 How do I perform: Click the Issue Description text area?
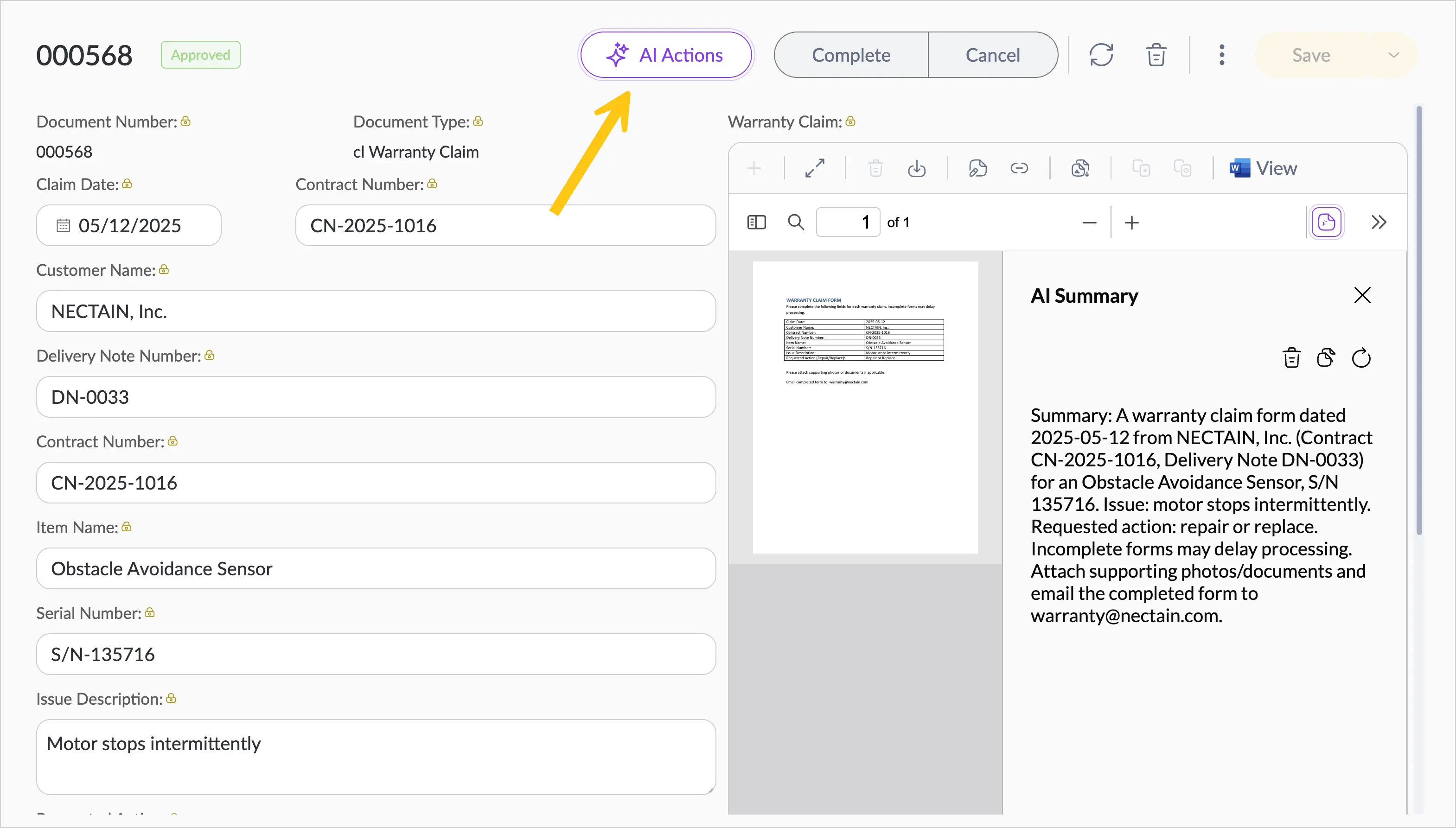click(x=376, y=757)
